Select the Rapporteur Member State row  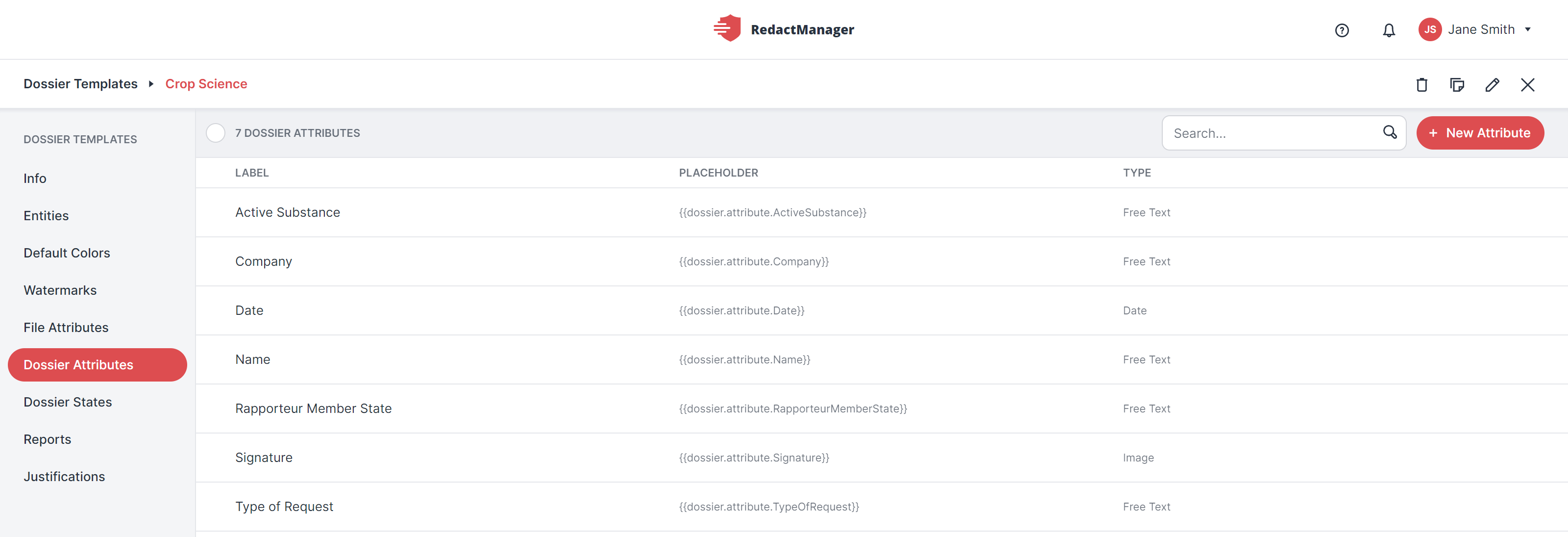click(x=882, y=409)
